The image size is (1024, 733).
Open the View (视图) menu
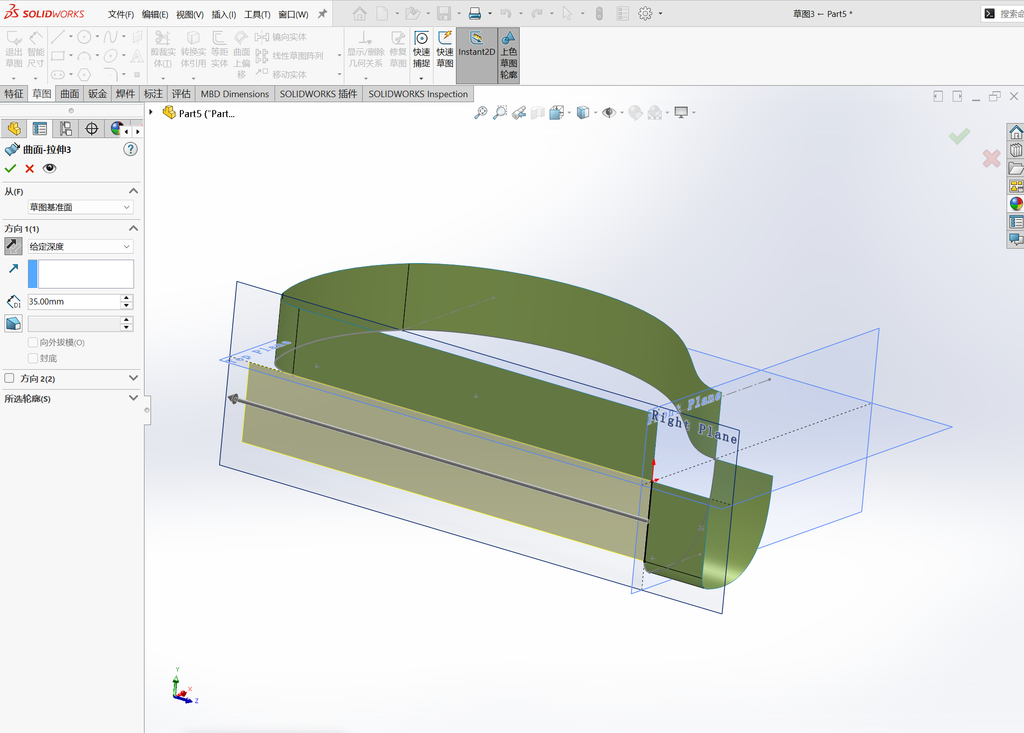(189, 14)
